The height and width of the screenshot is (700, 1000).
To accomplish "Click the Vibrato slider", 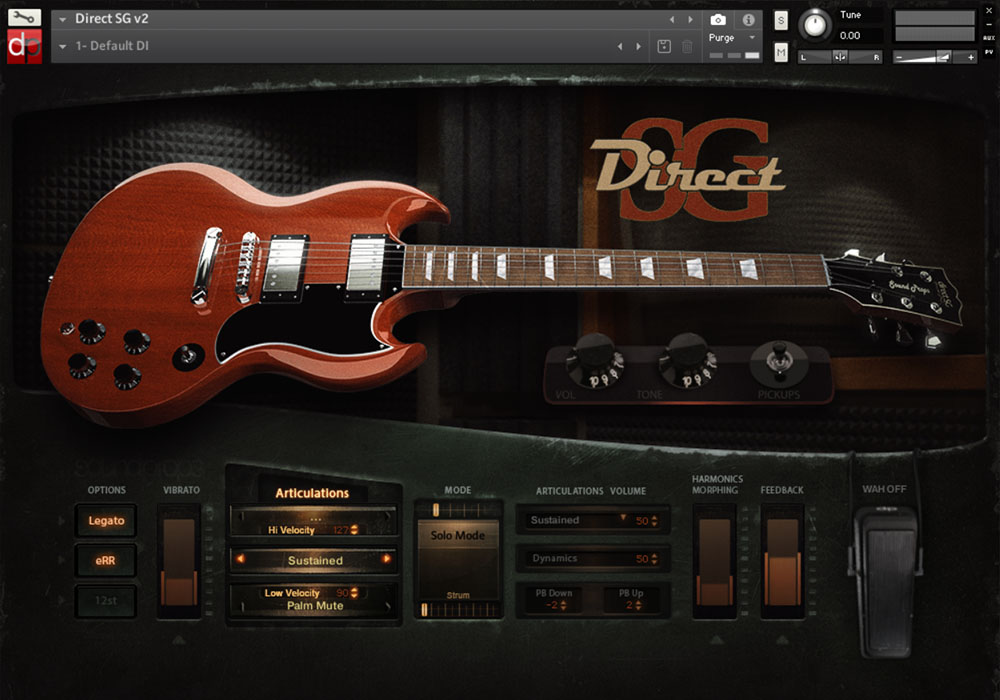I will (179, 561).
